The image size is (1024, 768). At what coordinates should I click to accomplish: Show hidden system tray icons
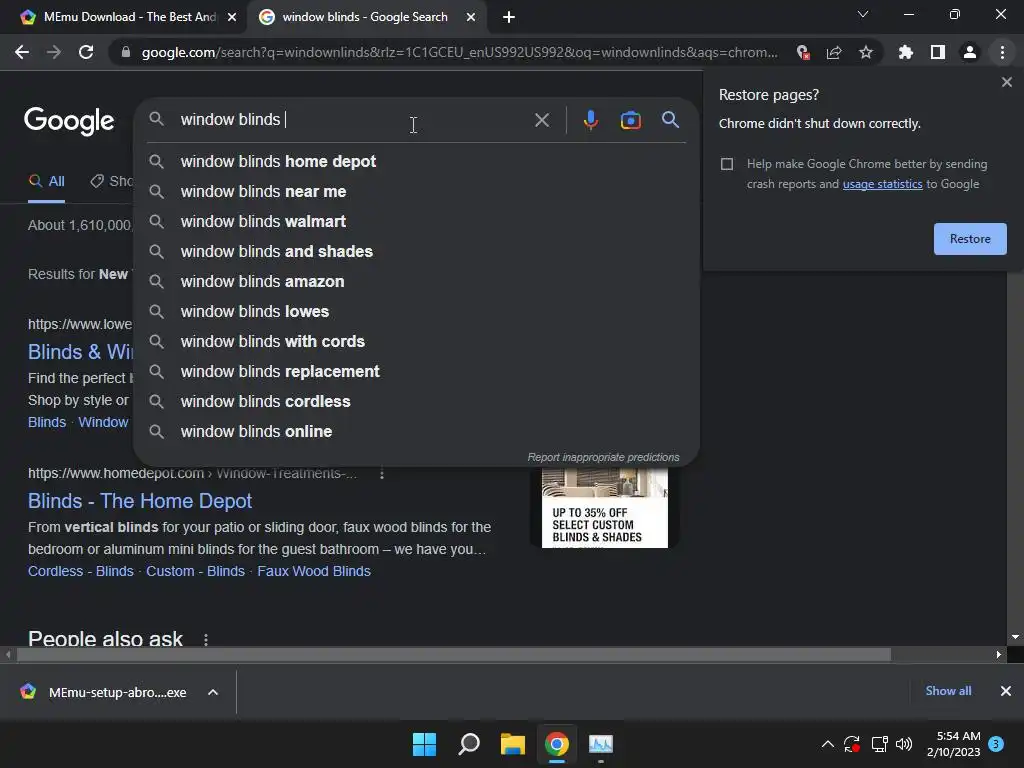(827, 744)
